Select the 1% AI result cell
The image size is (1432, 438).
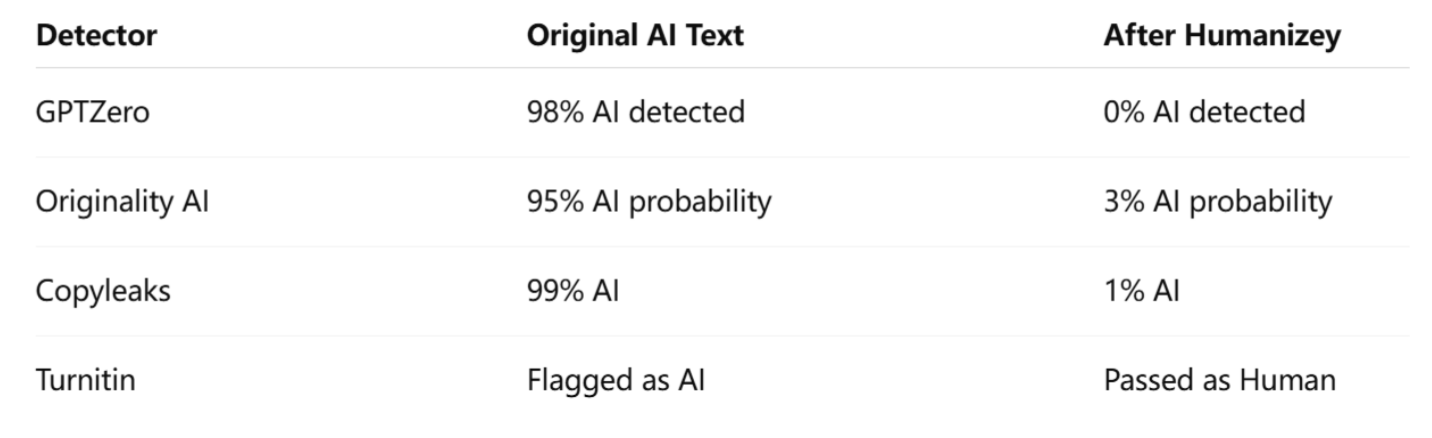tap(1141, 291)
